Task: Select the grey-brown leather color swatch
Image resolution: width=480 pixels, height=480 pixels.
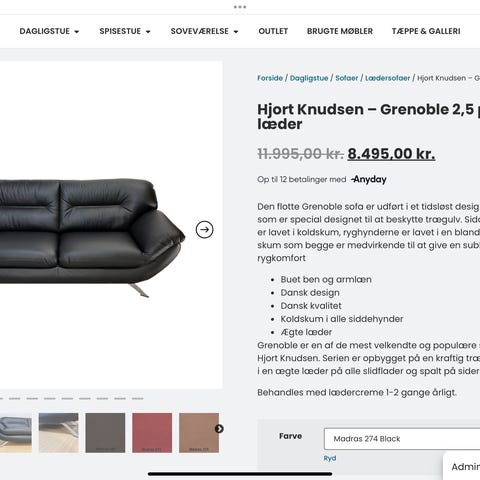Action: (105, 433)
